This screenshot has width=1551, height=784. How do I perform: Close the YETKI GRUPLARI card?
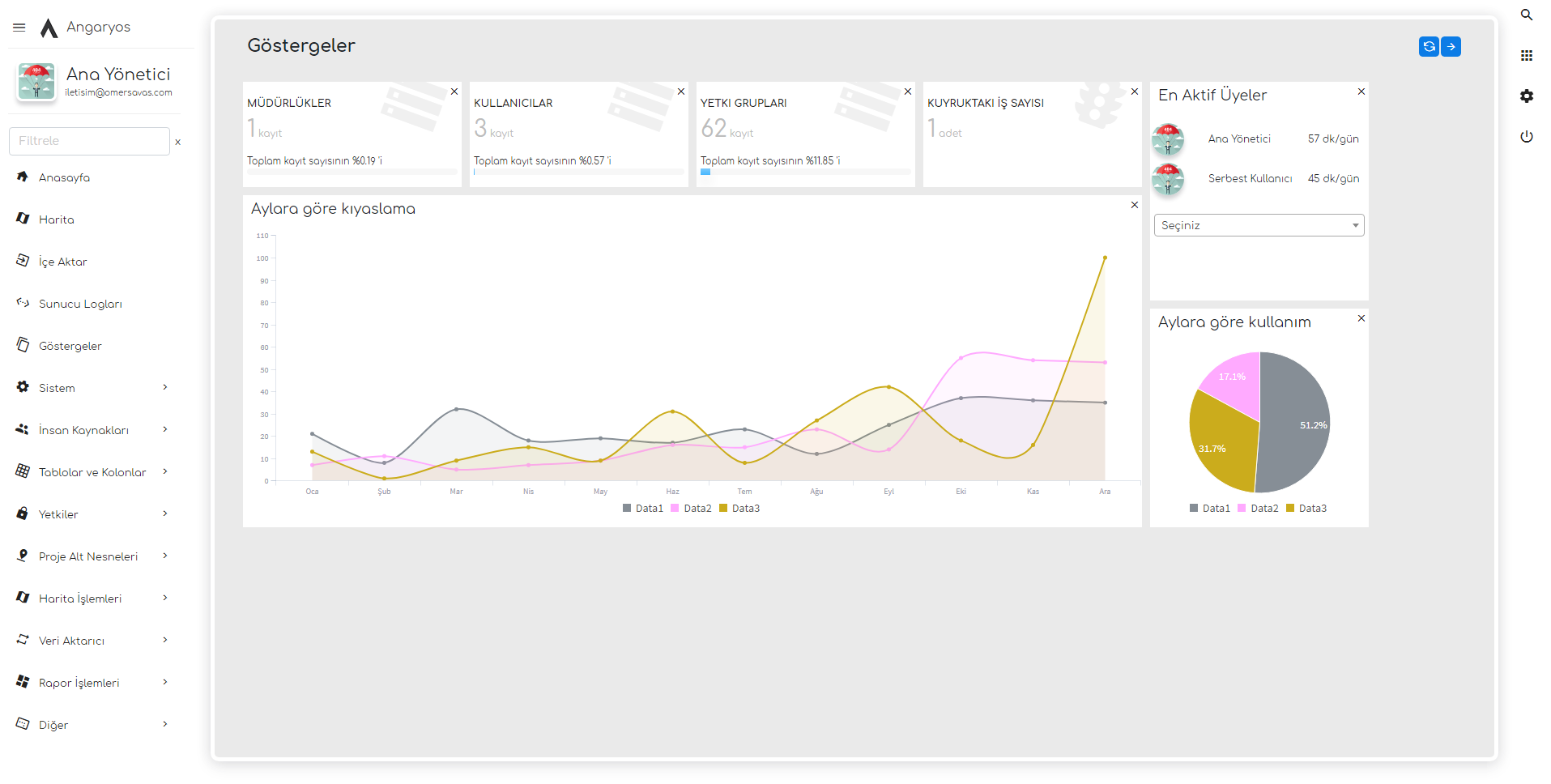tap(908, 92)
